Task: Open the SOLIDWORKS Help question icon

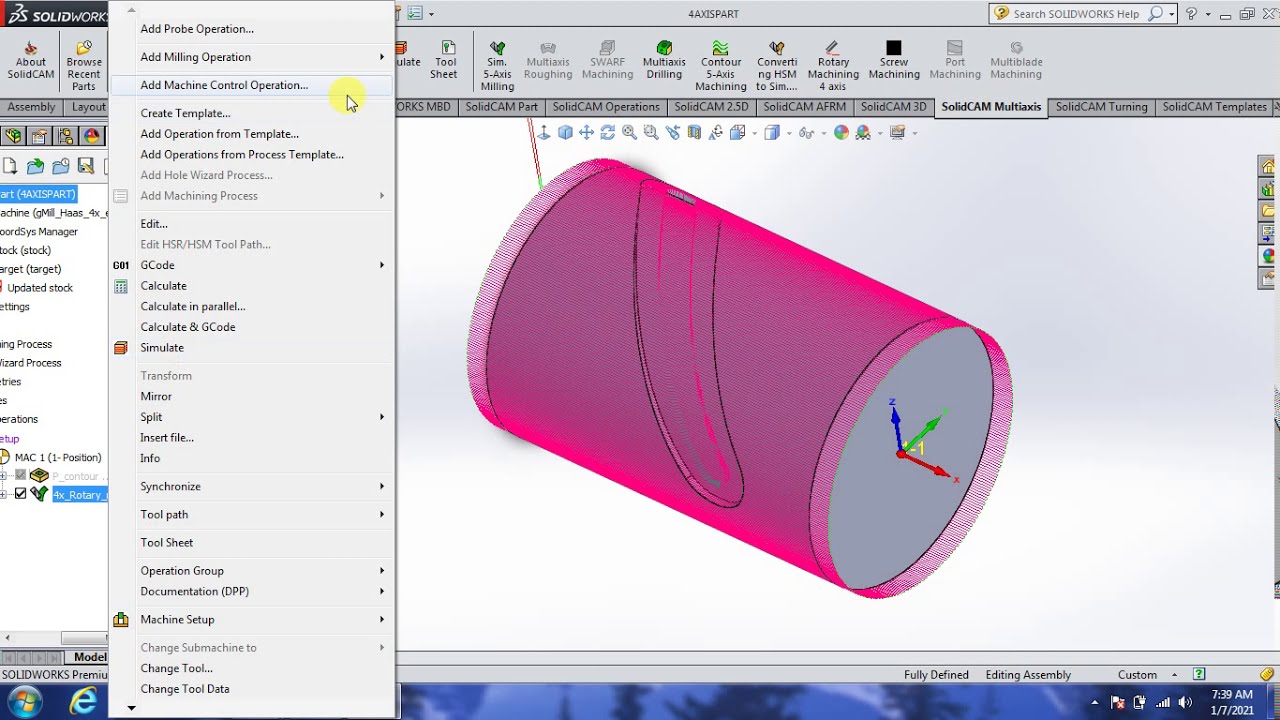Action: (1191, 14)
